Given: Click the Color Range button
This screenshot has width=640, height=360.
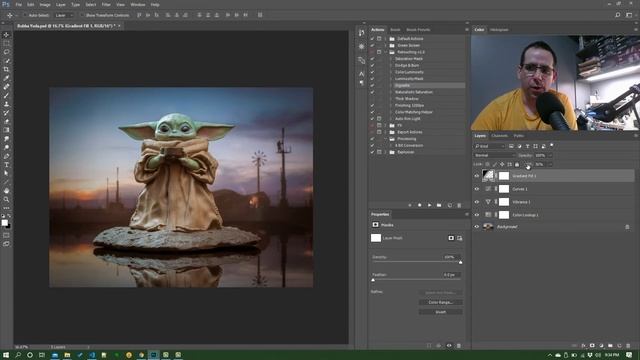Looking at the screenshot, I should (440, 302).
